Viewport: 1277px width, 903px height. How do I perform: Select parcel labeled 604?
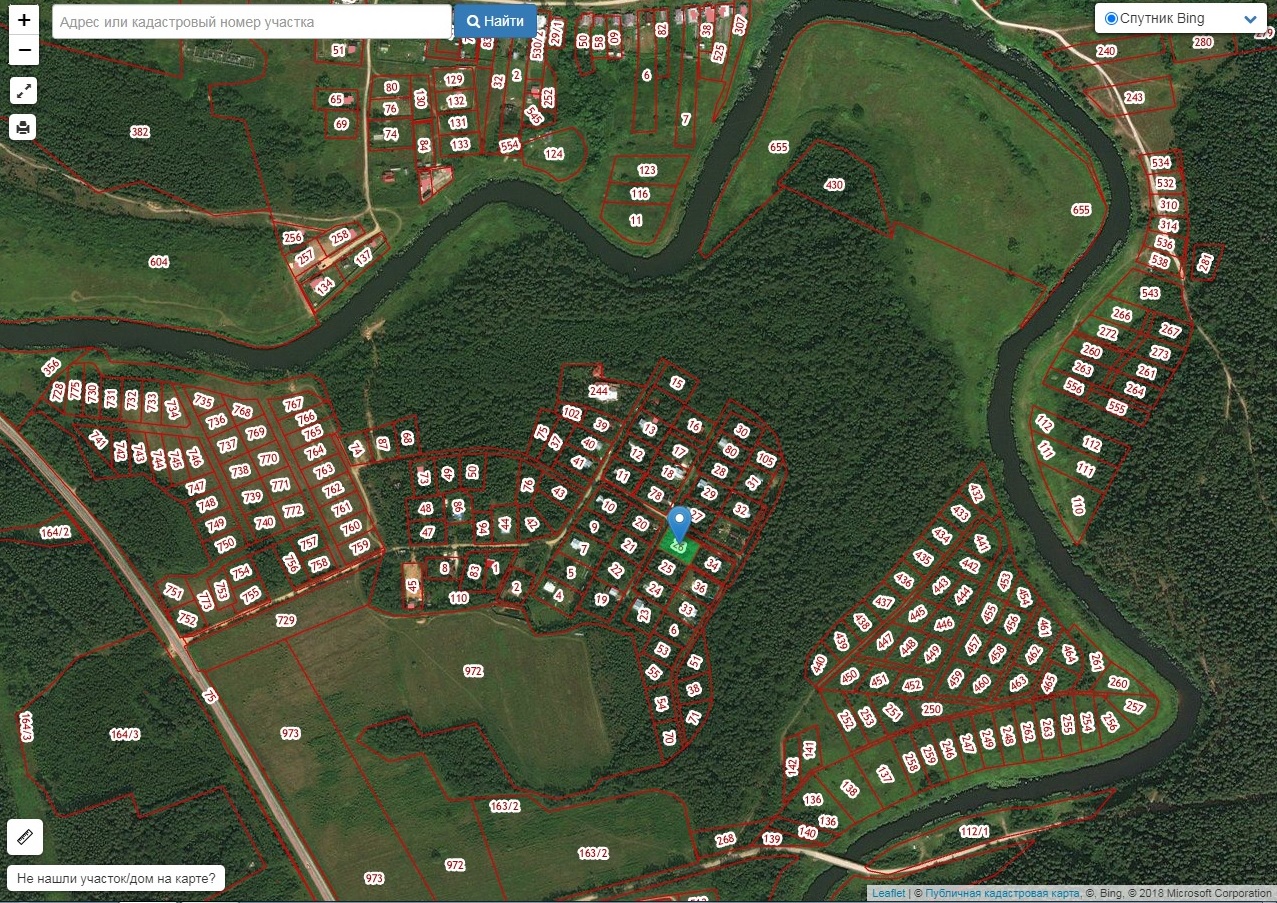point(158,262)
